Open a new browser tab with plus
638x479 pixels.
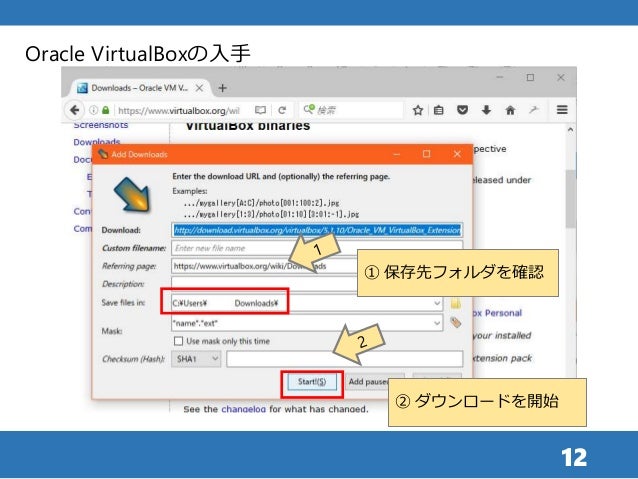[x=223, y=88]
